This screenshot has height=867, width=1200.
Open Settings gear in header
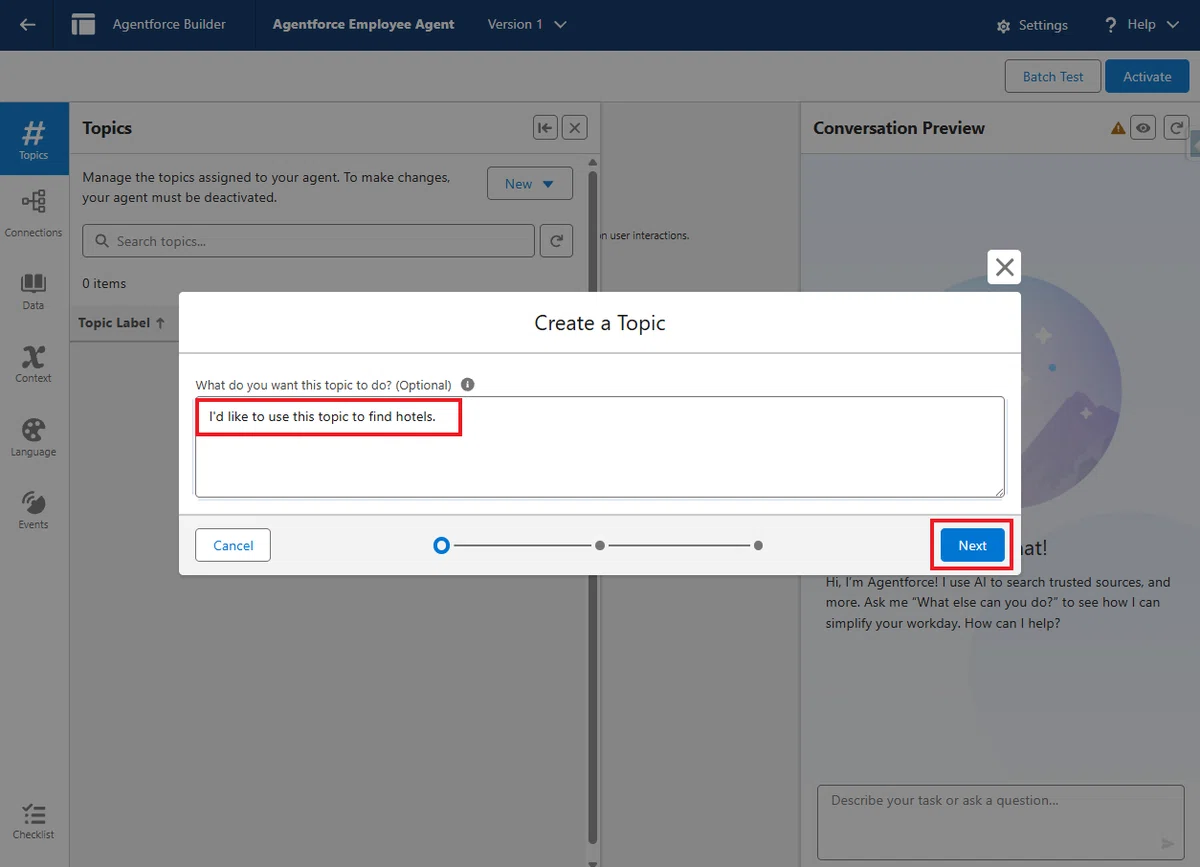click(x=1032, y=25)
